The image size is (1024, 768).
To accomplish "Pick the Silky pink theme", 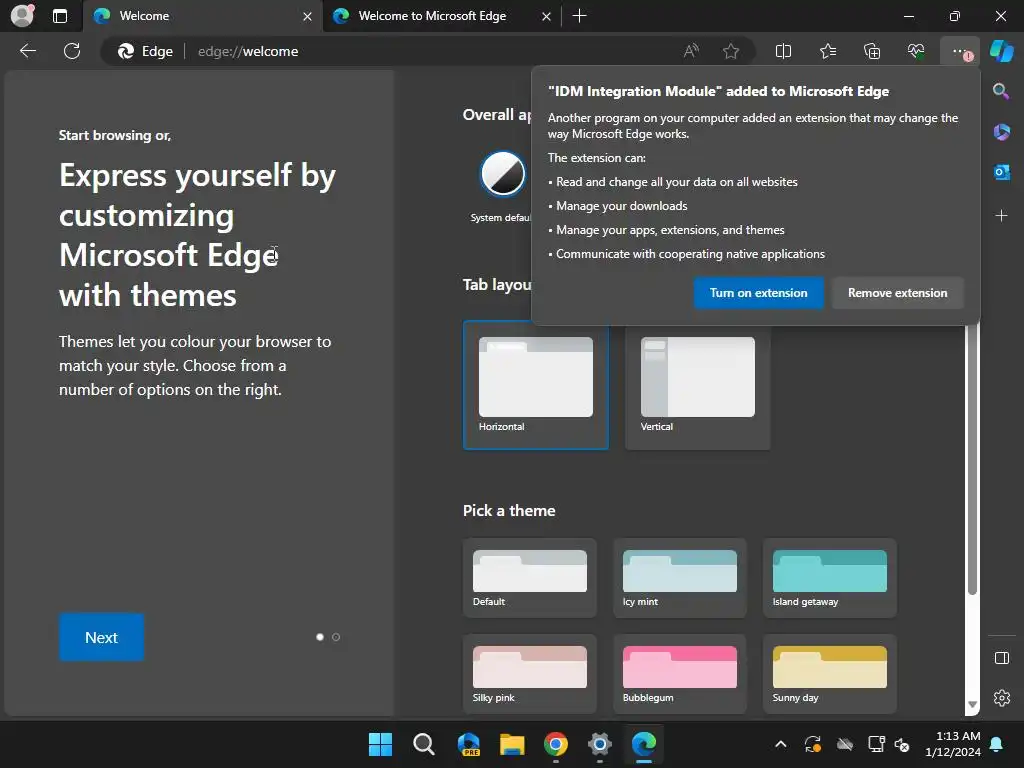I will tap(530, 673).
